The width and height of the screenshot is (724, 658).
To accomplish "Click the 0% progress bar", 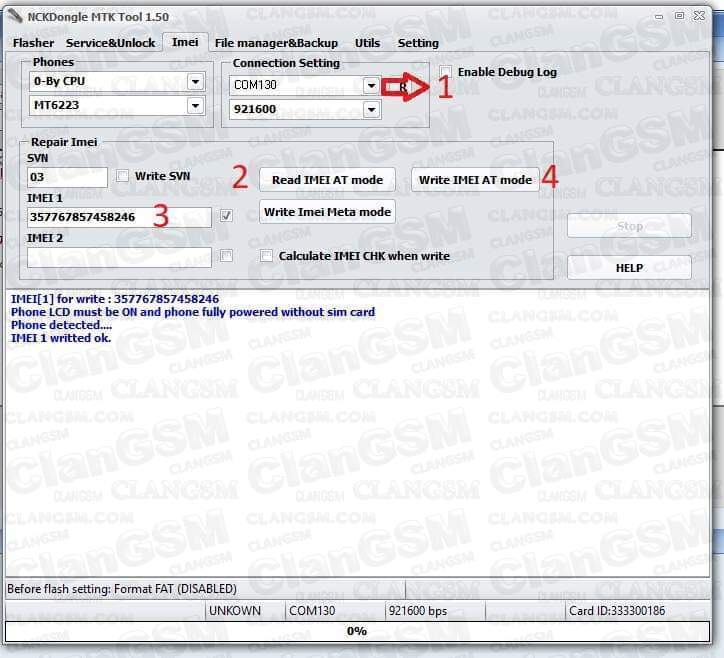I will 357,631.
